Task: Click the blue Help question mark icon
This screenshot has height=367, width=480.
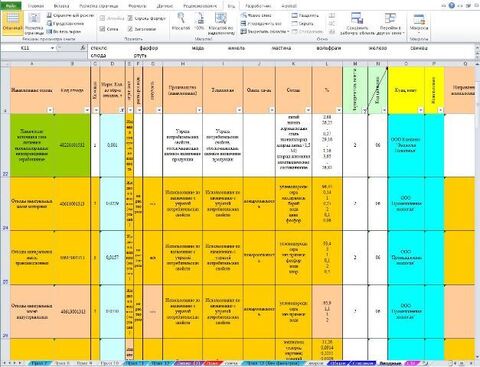Action: (x=452, y=5)
